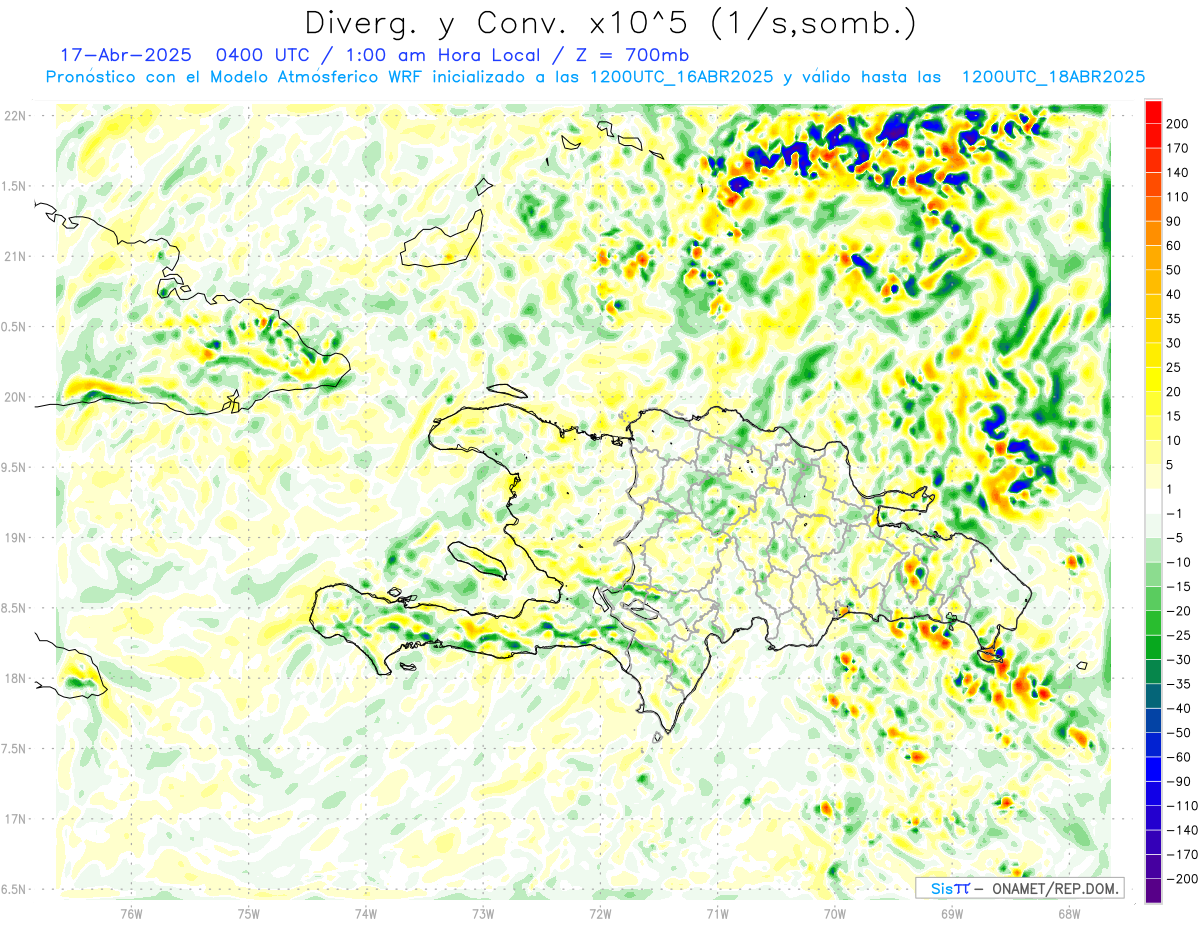This screenshot has height=927, width=1200.
Task: Click the "70W" longitude label
Action: 835,913
